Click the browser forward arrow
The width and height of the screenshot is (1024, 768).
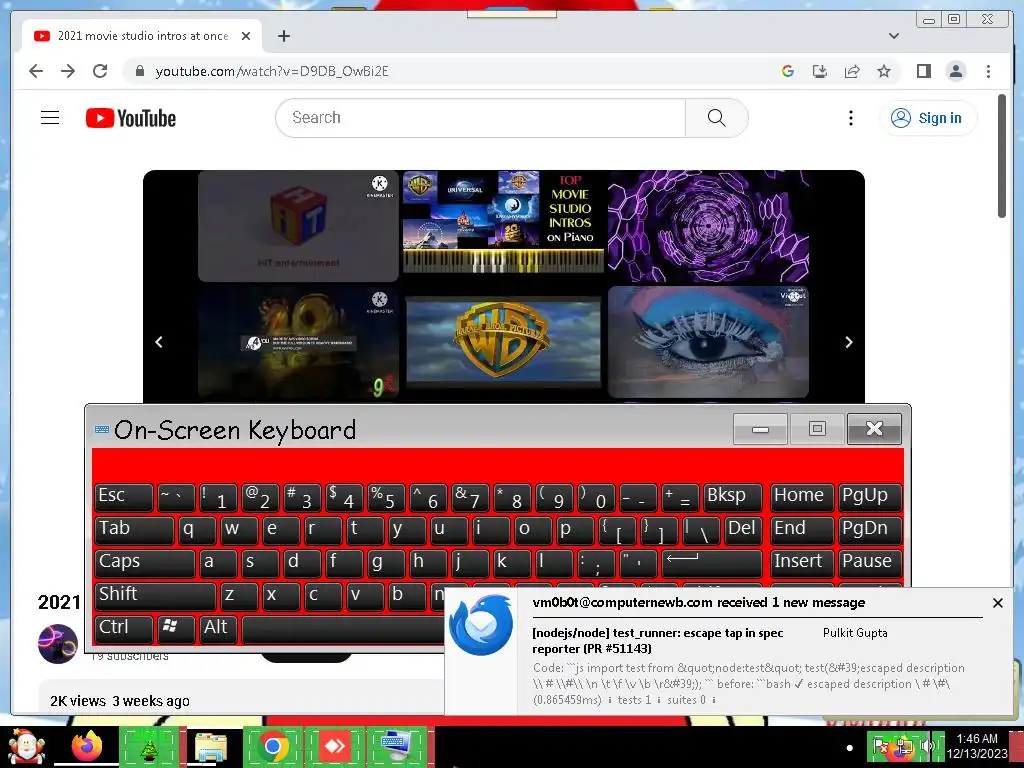point(68,71)
